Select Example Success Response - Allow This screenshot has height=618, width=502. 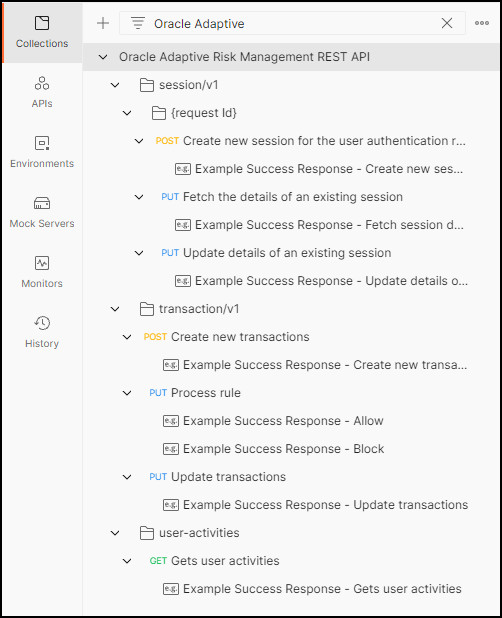[x=283, y=421]
